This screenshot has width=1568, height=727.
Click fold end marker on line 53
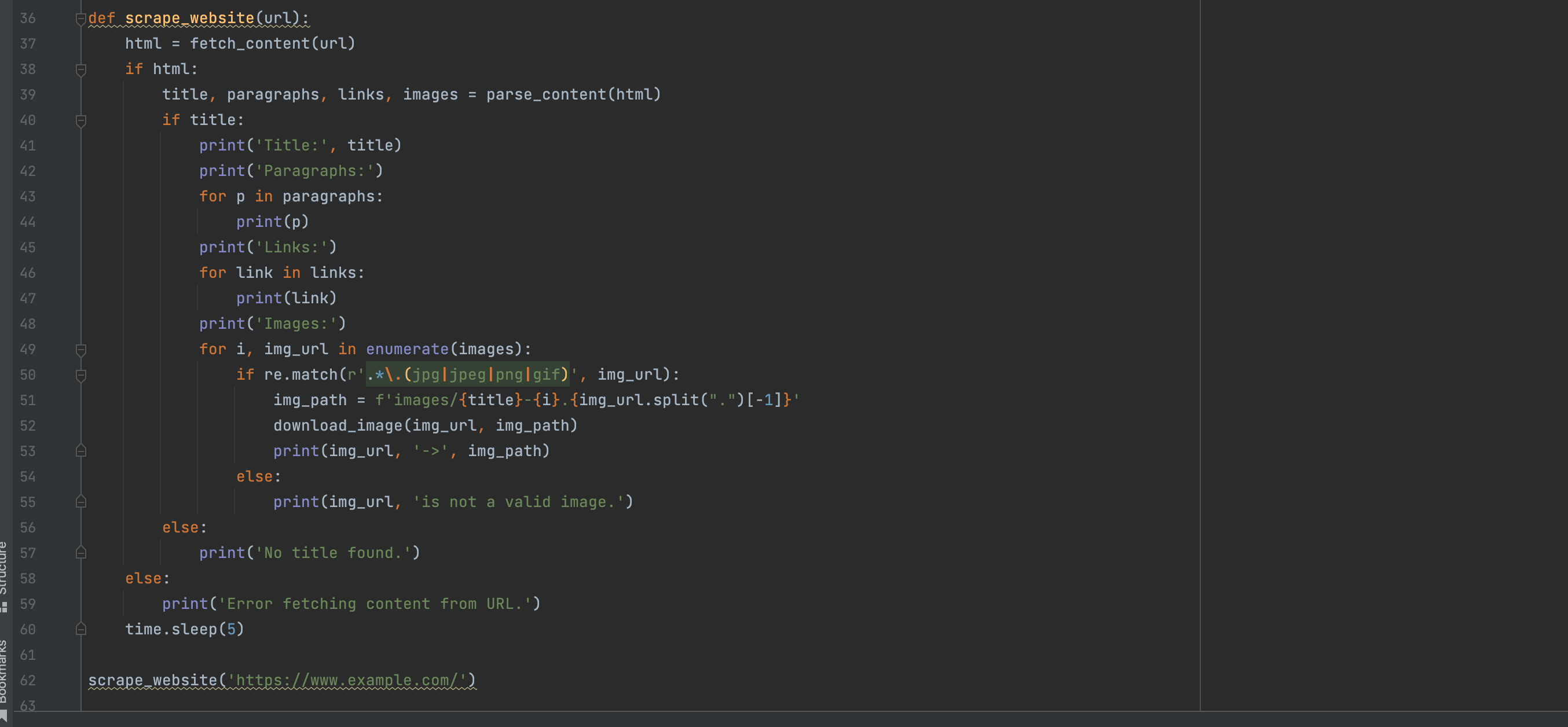pos(81,451)
